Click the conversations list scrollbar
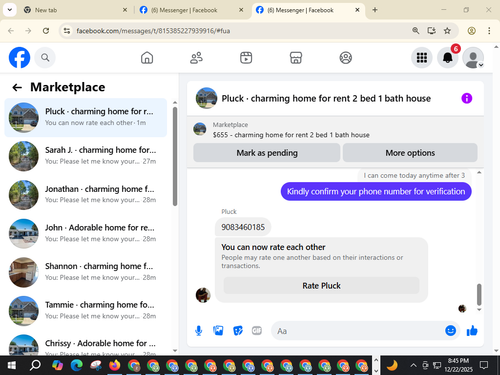The image size is (500, 375). coord(175,156)
